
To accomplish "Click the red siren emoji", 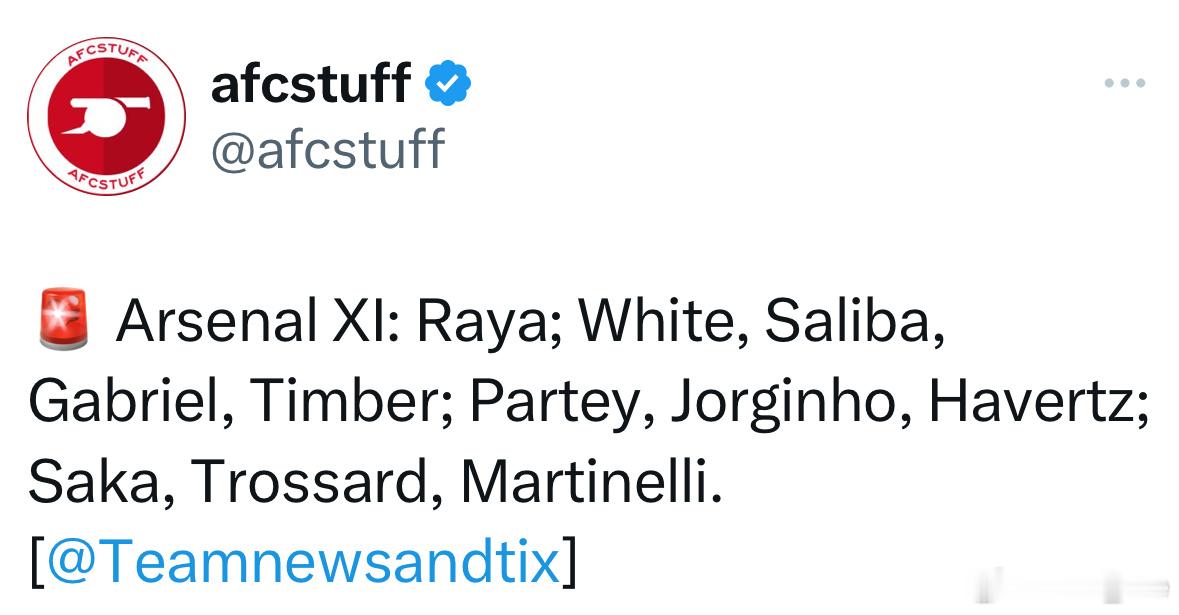I will (63, 319).
